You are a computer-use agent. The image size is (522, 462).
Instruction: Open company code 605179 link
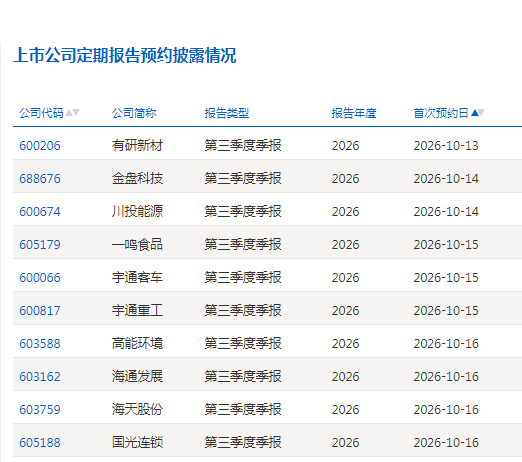coord(40,245)
